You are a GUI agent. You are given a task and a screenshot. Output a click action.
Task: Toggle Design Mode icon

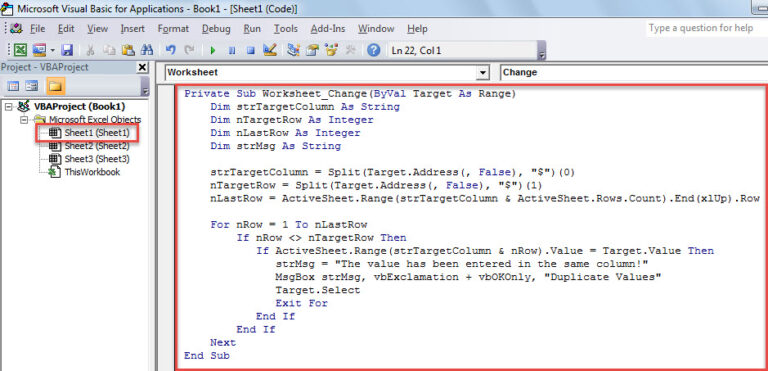point(270,50)
